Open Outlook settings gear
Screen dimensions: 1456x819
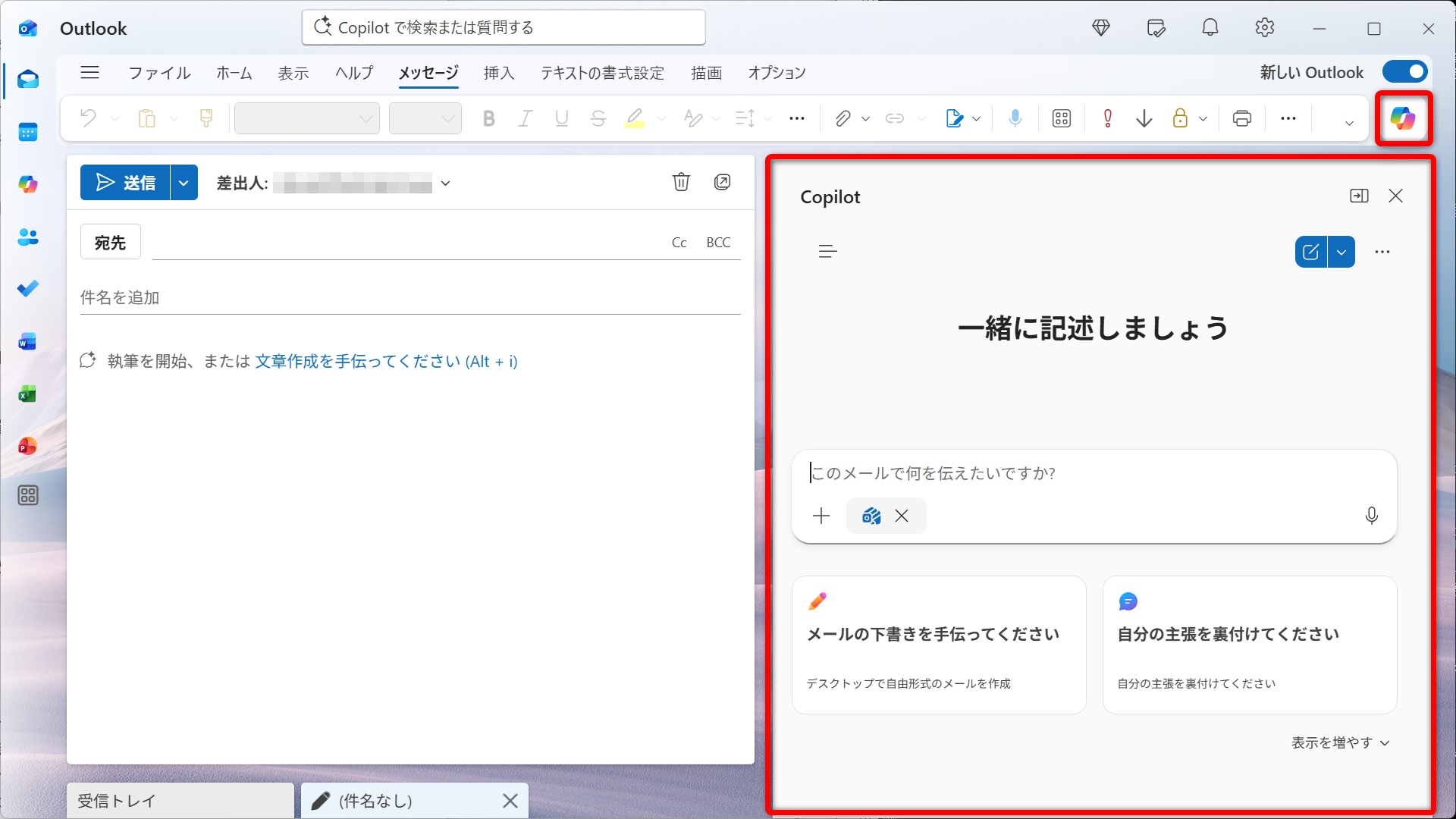click(1264, 28)
